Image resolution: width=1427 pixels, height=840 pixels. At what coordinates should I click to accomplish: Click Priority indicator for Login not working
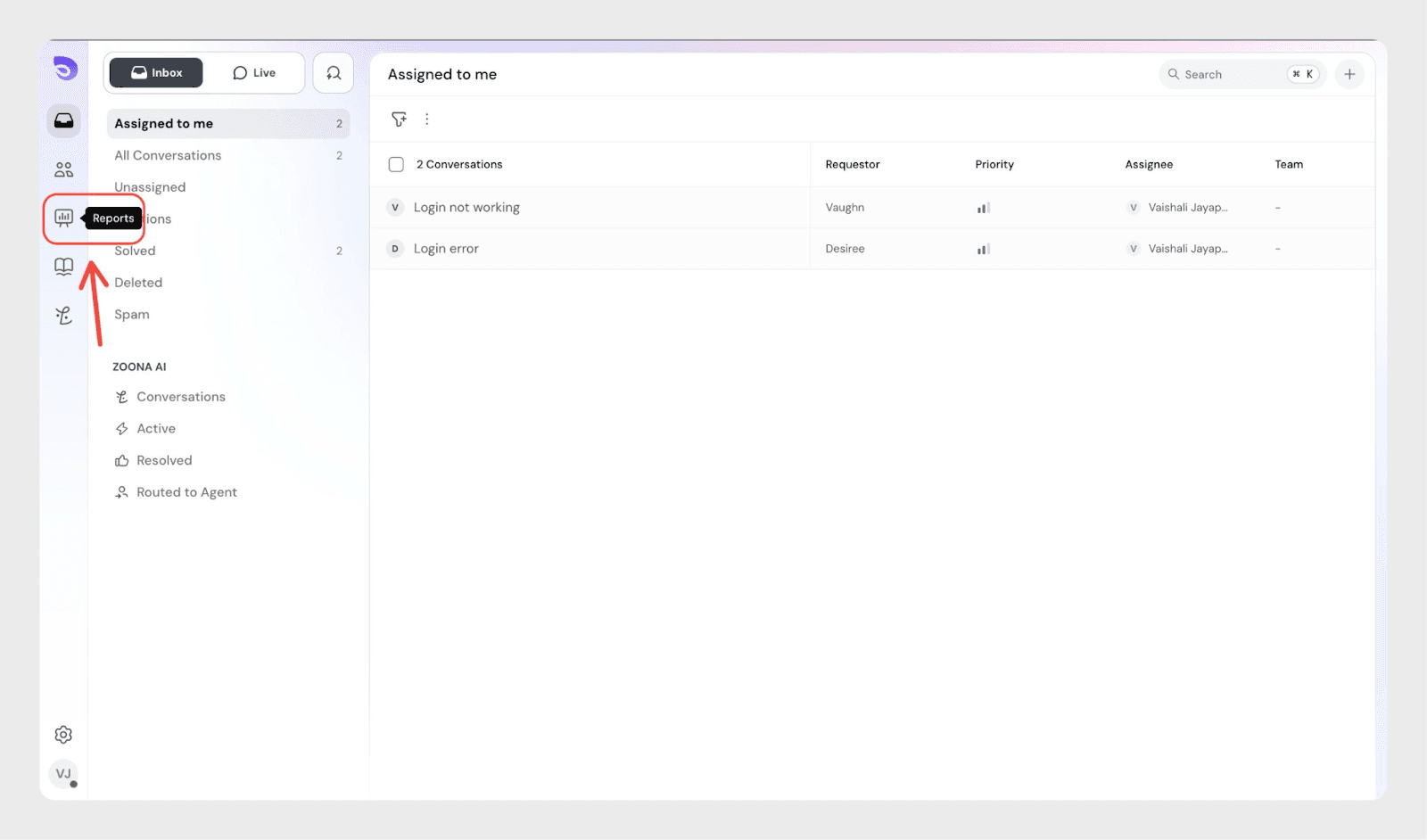[983, 208]
